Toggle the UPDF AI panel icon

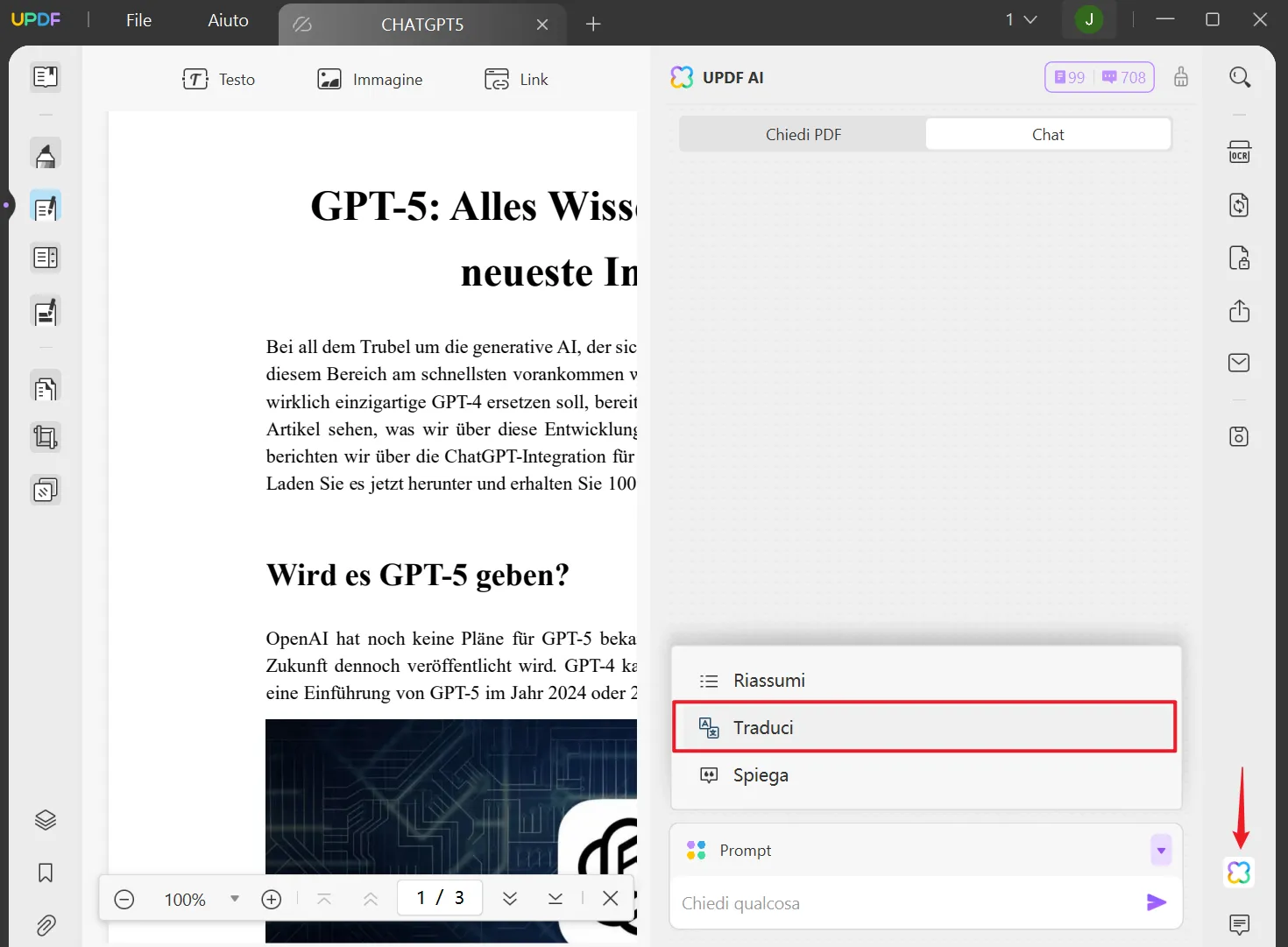pos(1239,873)
